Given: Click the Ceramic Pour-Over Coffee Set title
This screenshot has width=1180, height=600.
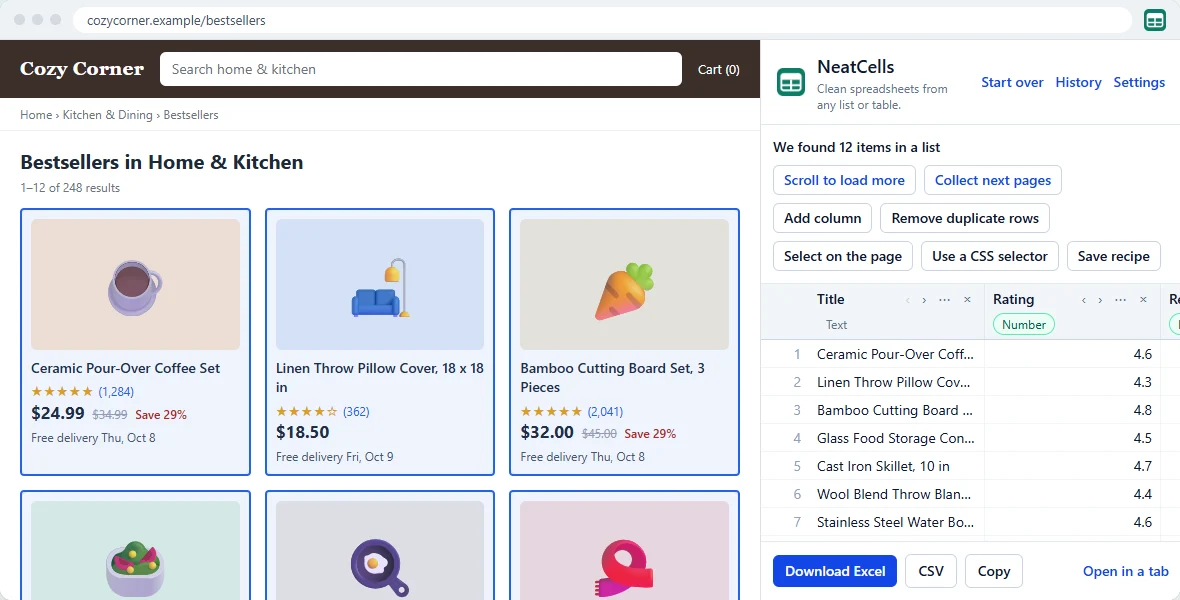Looking at the screenshot, I should tap(126, 368).
